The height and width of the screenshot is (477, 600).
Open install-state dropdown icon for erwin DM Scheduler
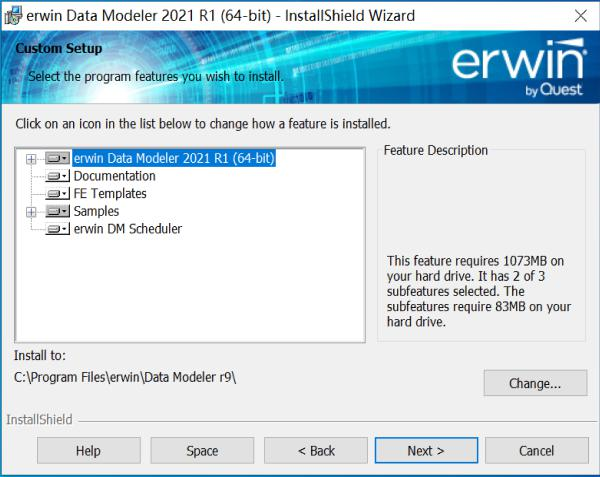point(57,229)
